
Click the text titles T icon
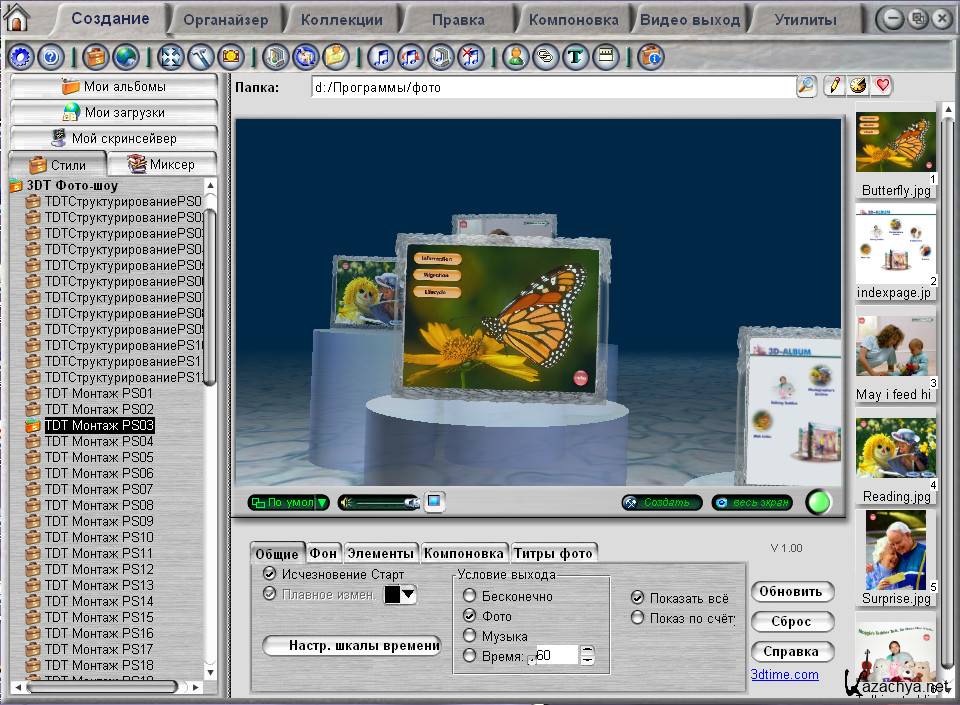[575, 57]
